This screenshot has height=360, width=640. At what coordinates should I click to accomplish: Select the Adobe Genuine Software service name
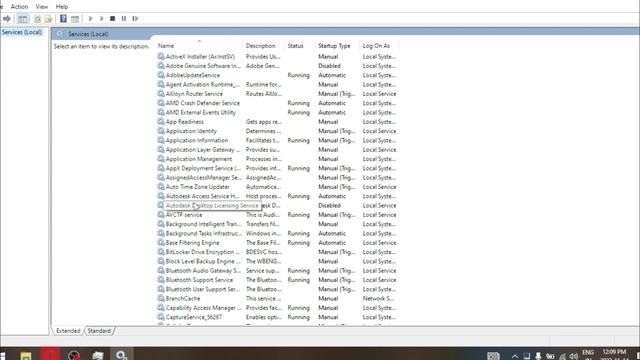tap(203, 66)
